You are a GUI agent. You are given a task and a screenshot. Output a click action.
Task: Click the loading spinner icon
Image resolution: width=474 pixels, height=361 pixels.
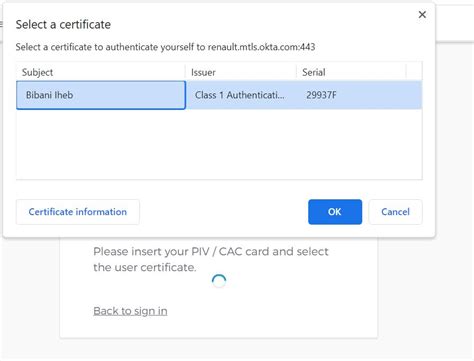(219, 281)
